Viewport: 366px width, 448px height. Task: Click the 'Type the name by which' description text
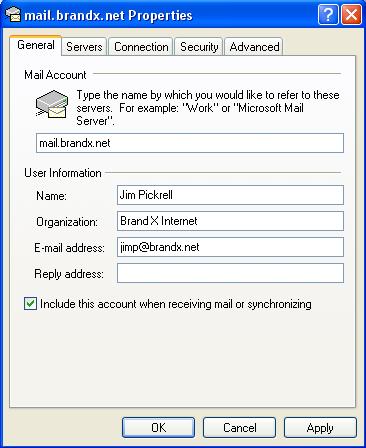pos(208,108)
